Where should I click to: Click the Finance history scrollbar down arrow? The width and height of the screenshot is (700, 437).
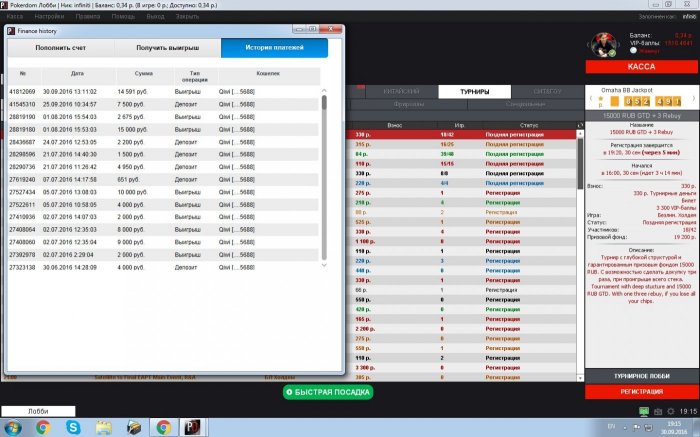pyautogui.click(x=324, y=265)
